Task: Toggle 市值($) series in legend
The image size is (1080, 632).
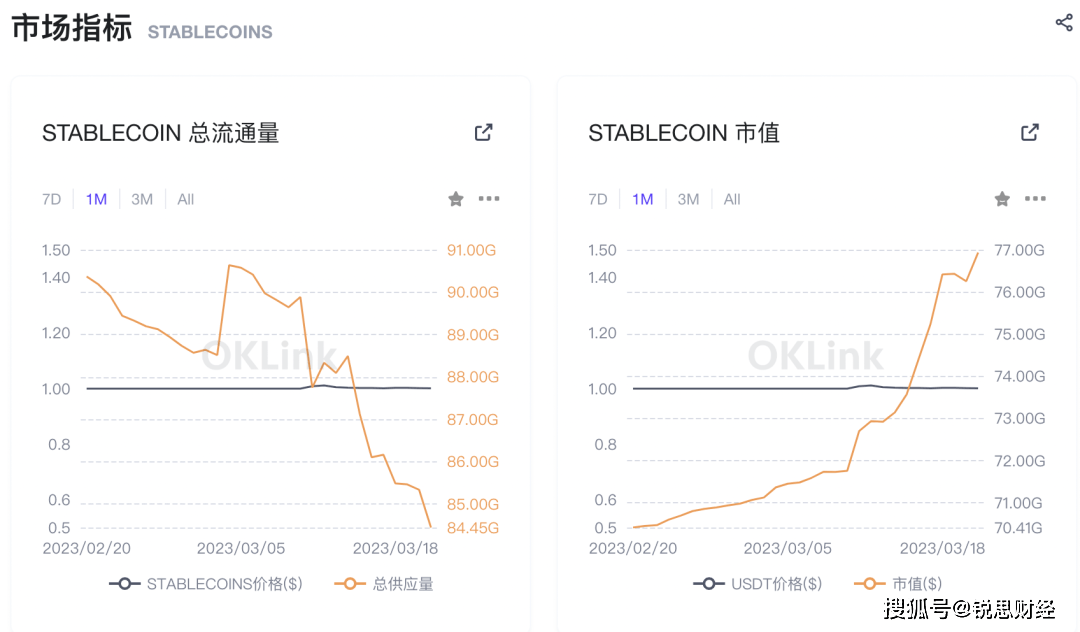Action: coord(898,584)
